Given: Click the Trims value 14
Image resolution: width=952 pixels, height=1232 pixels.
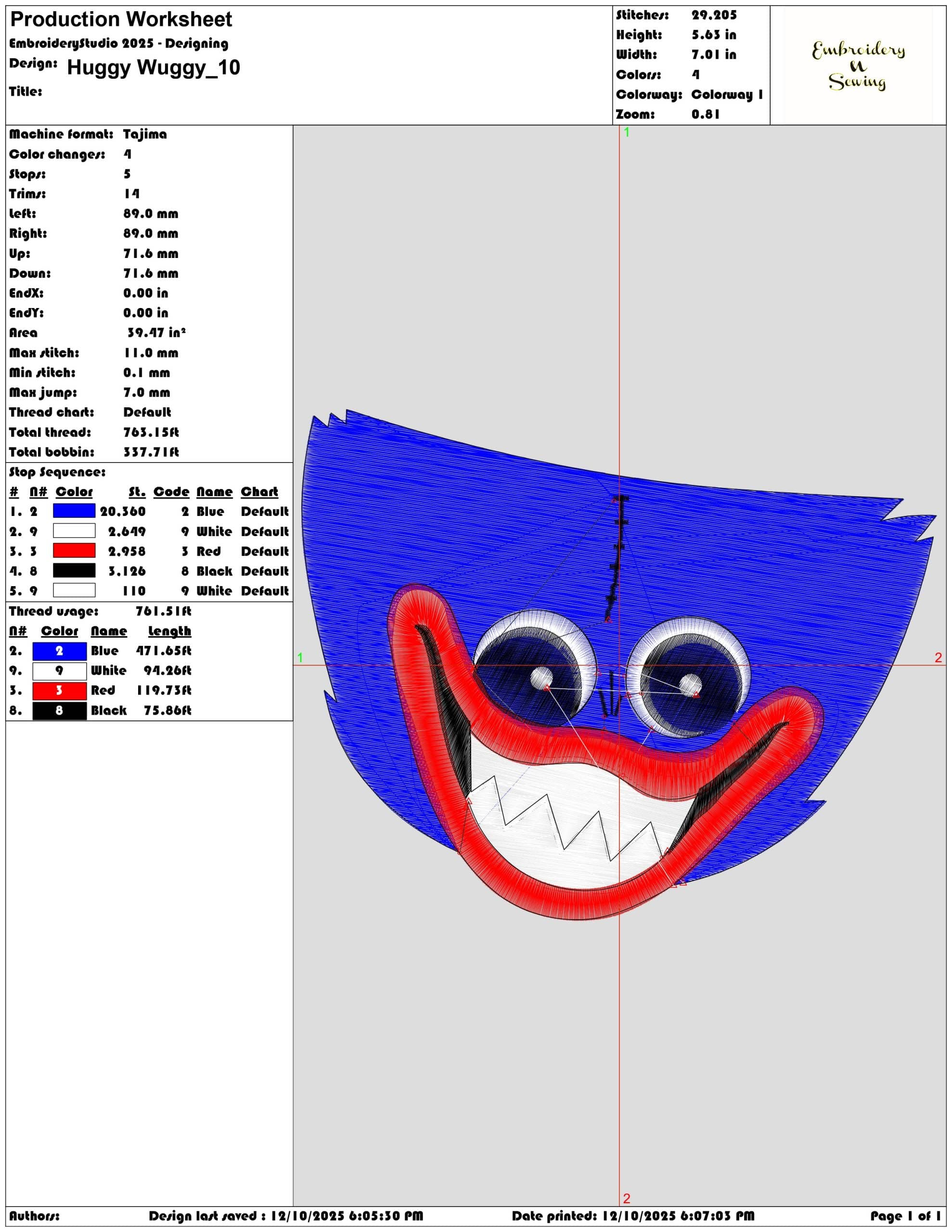Looking at the screenshot, I should (131, 193).
